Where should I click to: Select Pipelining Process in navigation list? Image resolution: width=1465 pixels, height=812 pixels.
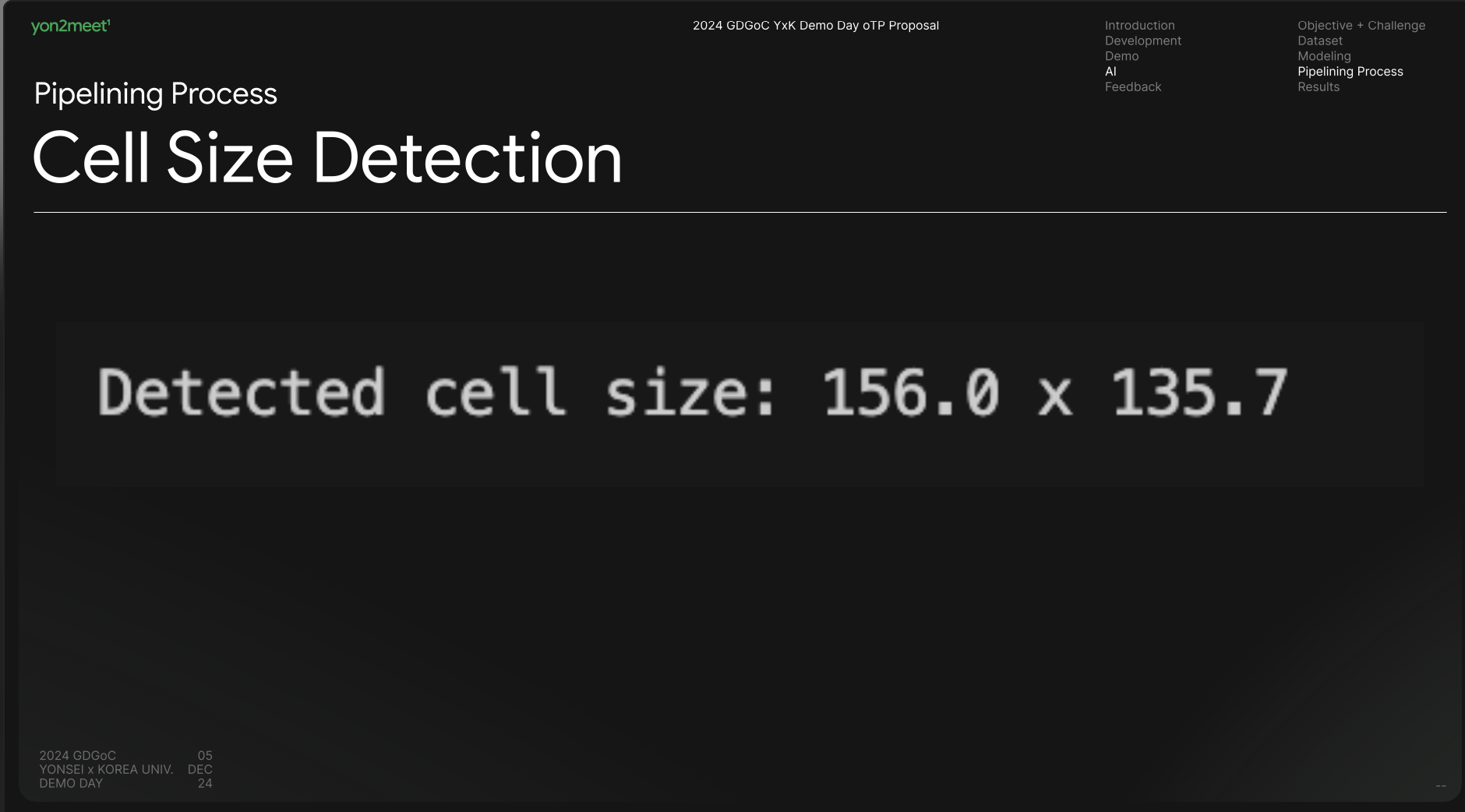coord(1350,72)
